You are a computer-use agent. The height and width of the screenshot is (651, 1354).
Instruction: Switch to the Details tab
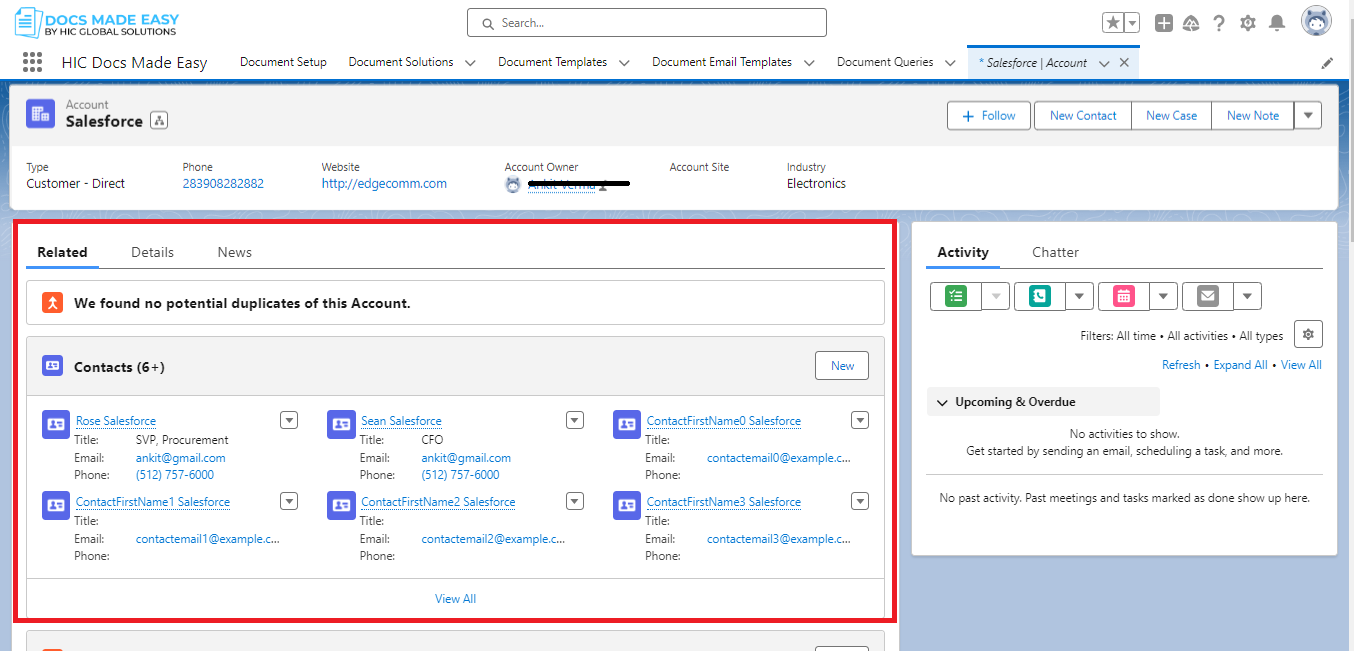[x=152, y=252]
